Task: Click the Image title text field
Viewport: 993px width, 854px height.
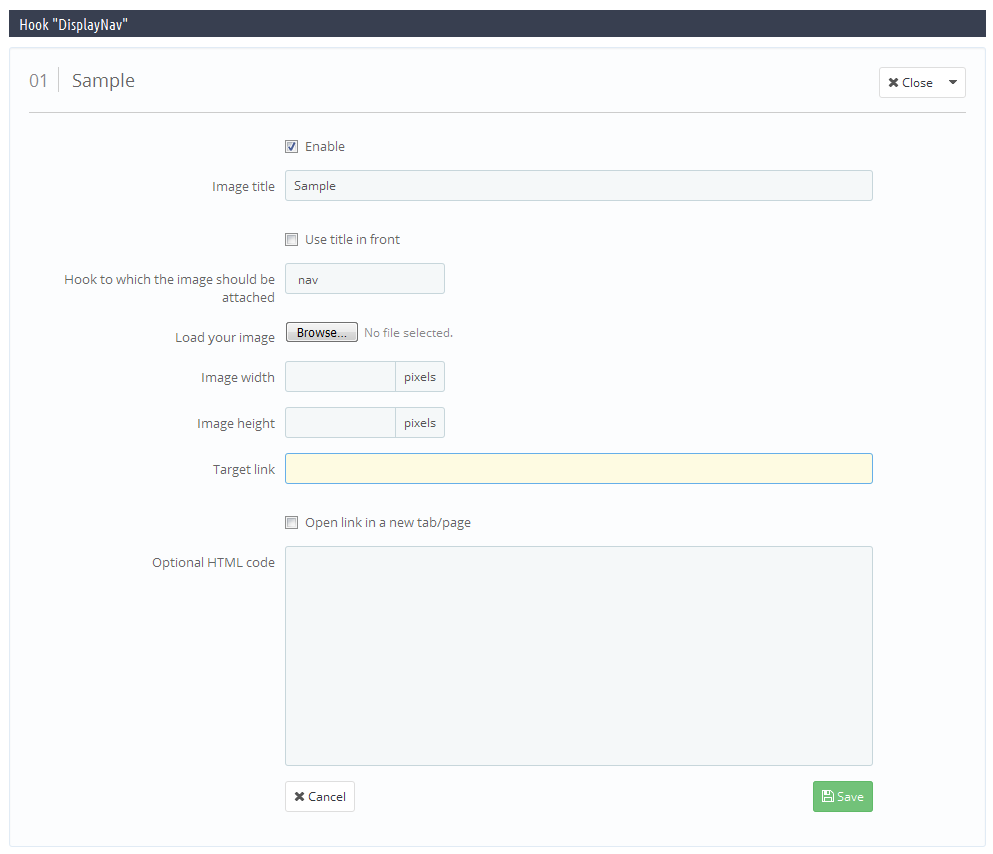Action: click(x=578, y=185)
